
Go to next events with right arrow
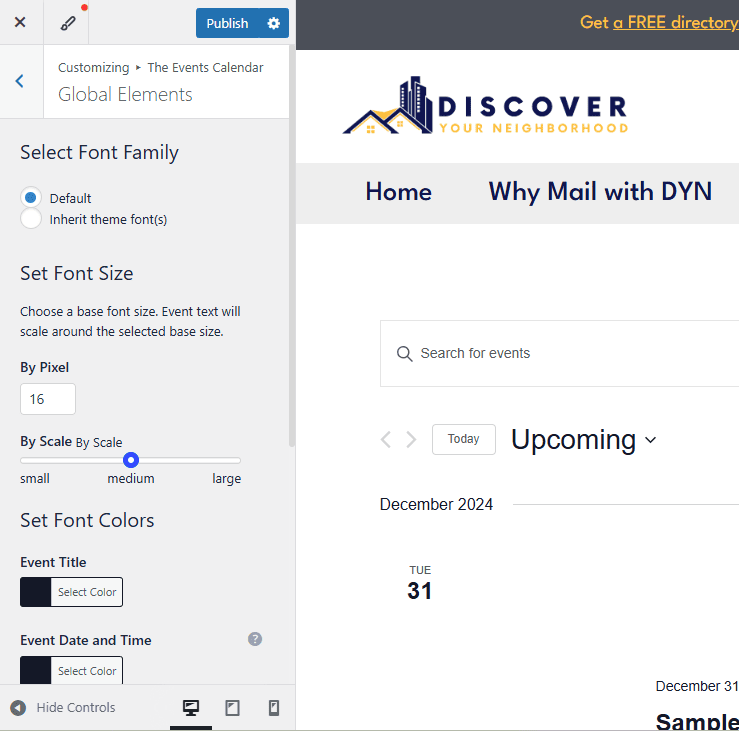click(411, 440)
